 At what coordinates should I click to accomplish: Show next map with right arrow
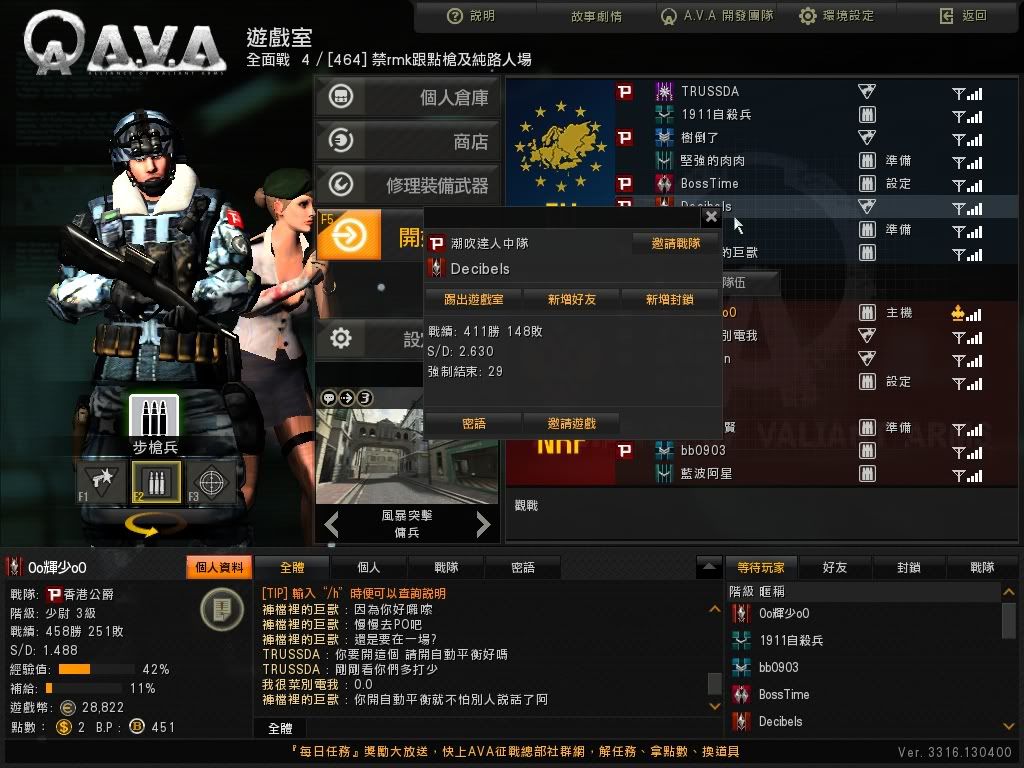[x=483, y=524]
